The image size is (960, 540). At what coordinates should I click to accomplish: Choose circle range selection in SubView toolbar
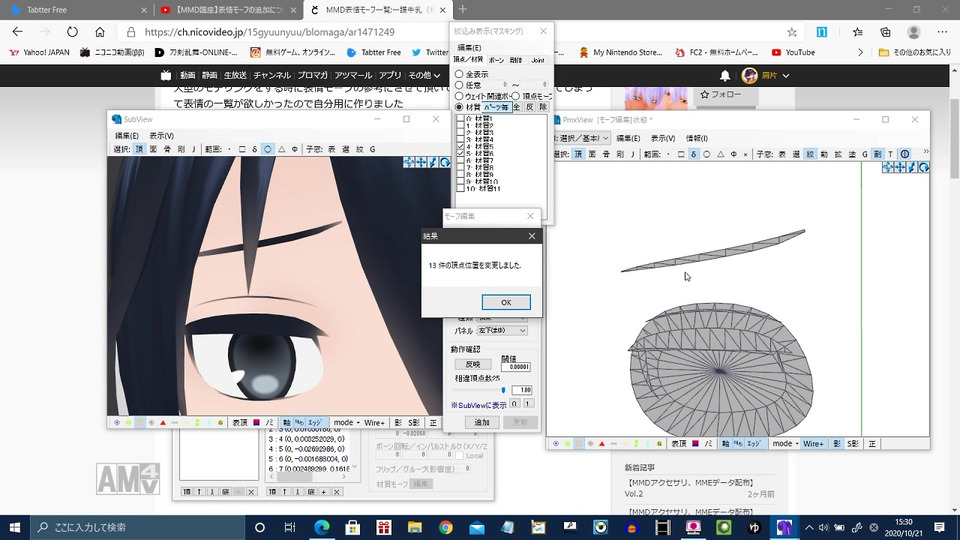(x=268, y=149)
